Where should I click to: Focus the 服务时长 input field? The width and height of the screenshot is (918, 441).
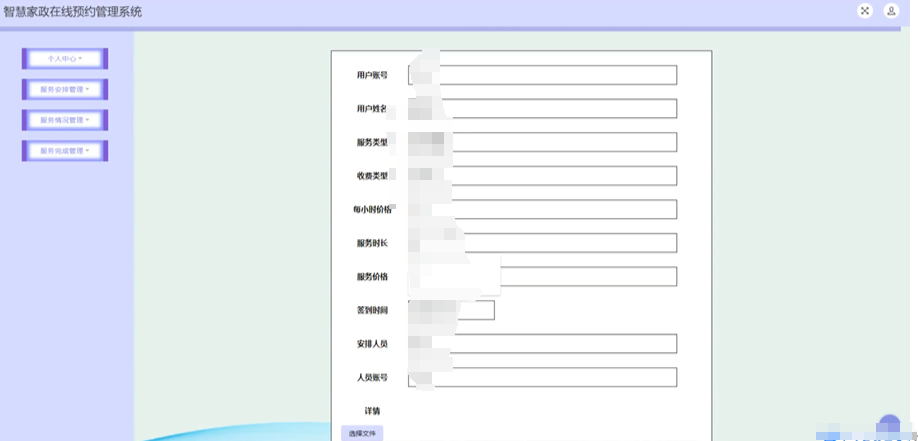(x=542, y=242)
